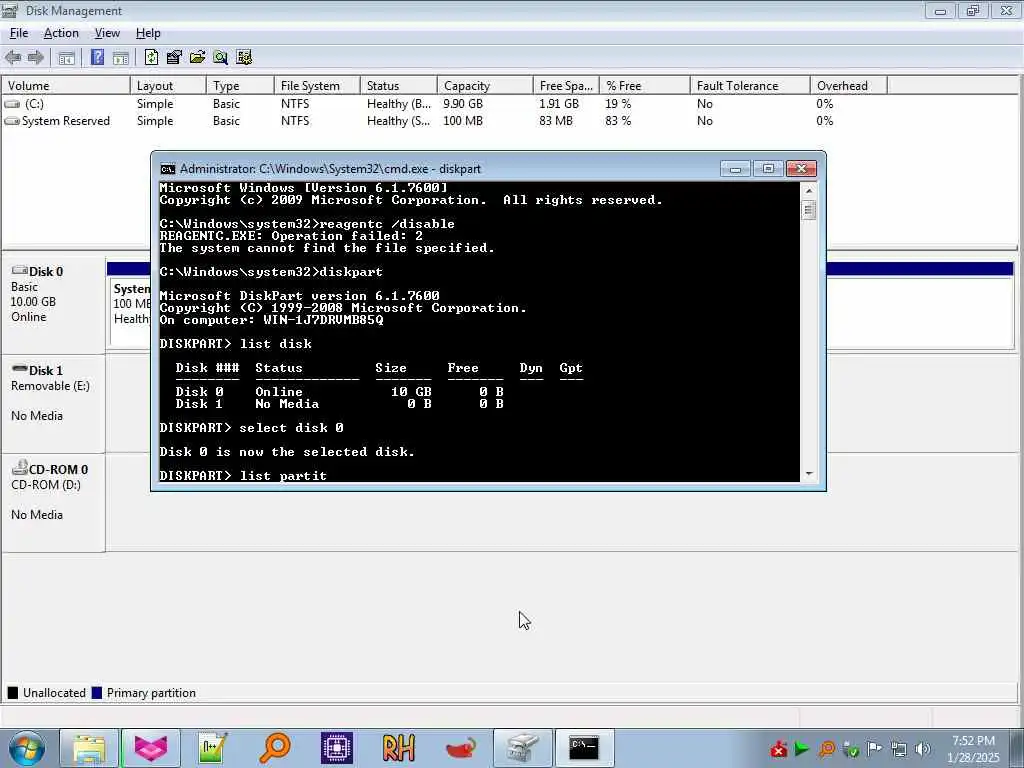Open the notepad-style taskbar icon

(212, 748)
